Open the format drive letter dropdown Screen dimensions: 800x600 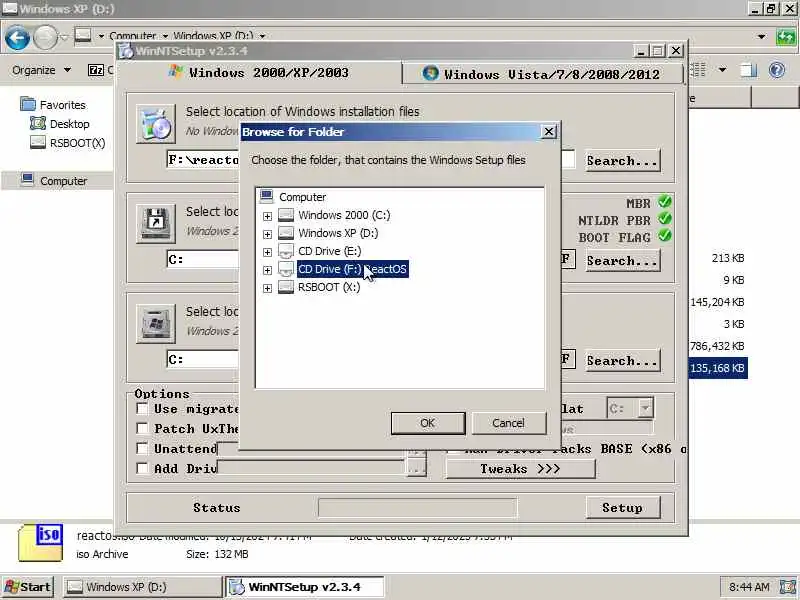click(x=645, y=409)
